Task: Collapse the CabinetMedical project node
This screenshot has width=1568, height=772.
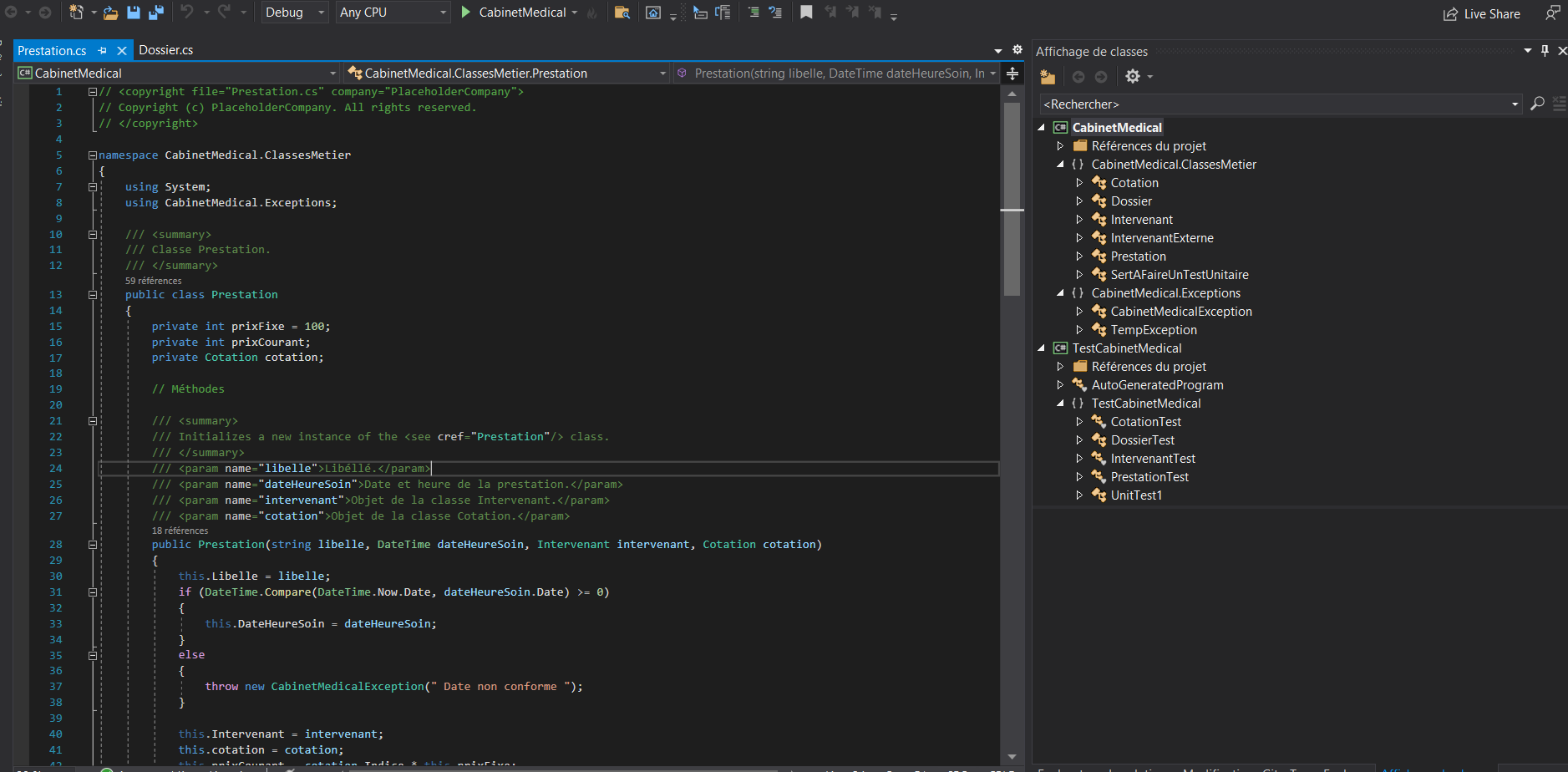Action: (x=1041, y=128)
